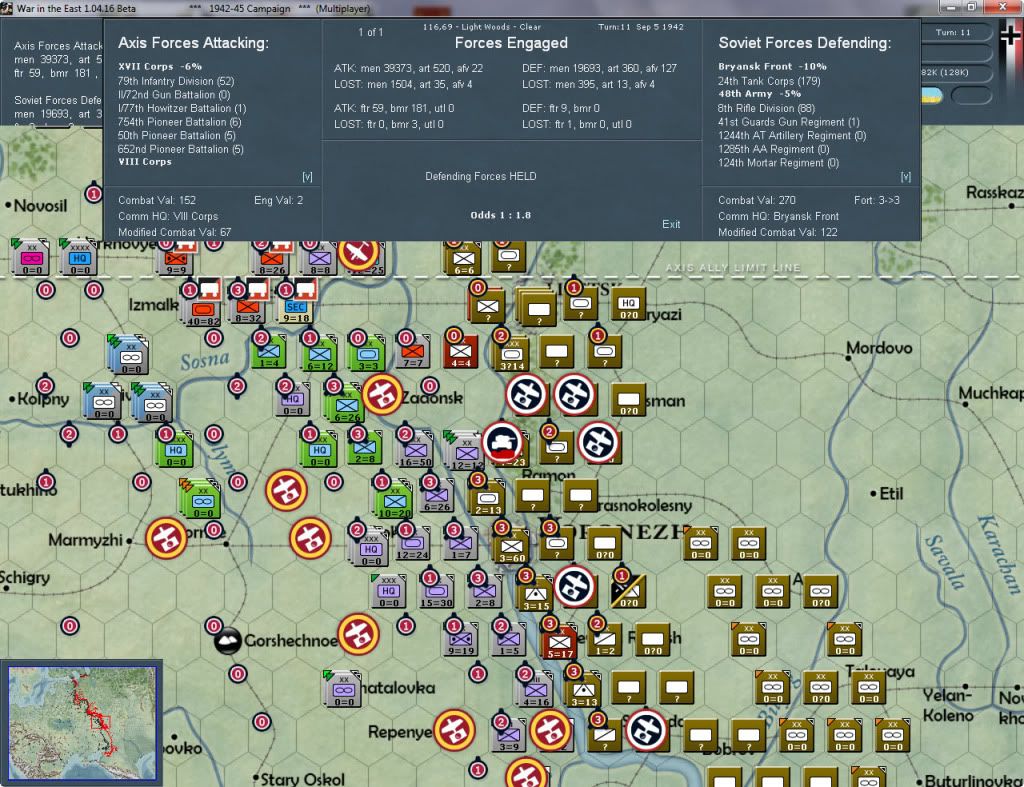1024x787 pixels.
Task: Click II/72nd Gun Battalion (0) entry
Action: tap(174, 95)
